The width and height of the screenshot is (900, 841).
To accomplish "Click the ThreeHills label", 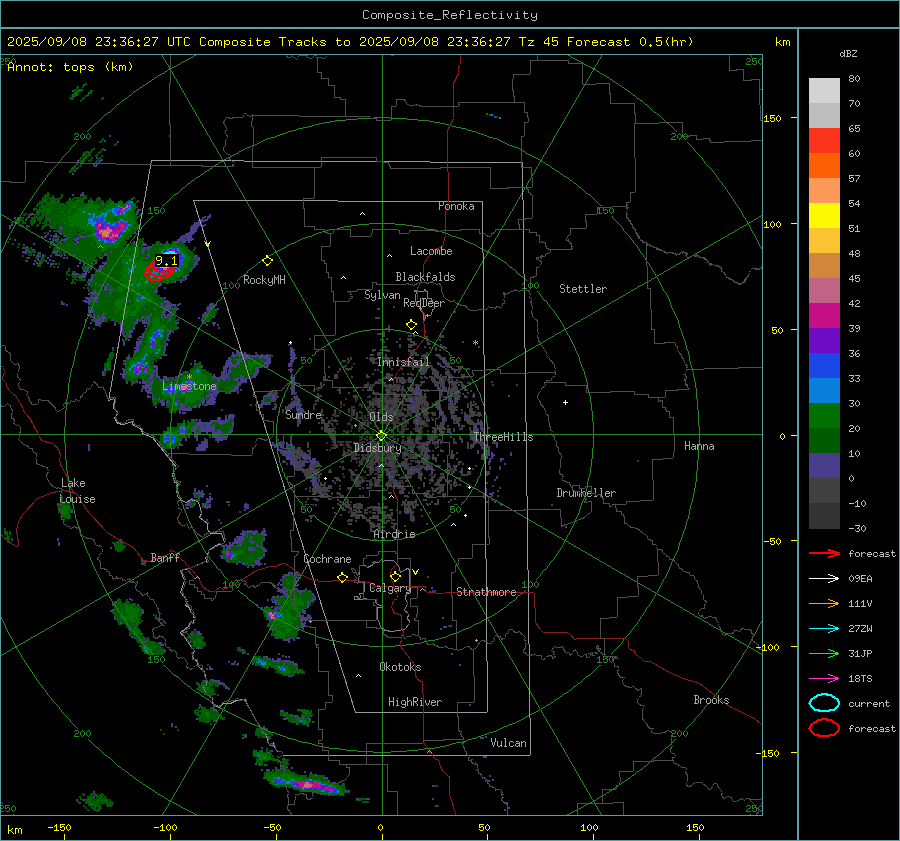I will coord(503,437).
